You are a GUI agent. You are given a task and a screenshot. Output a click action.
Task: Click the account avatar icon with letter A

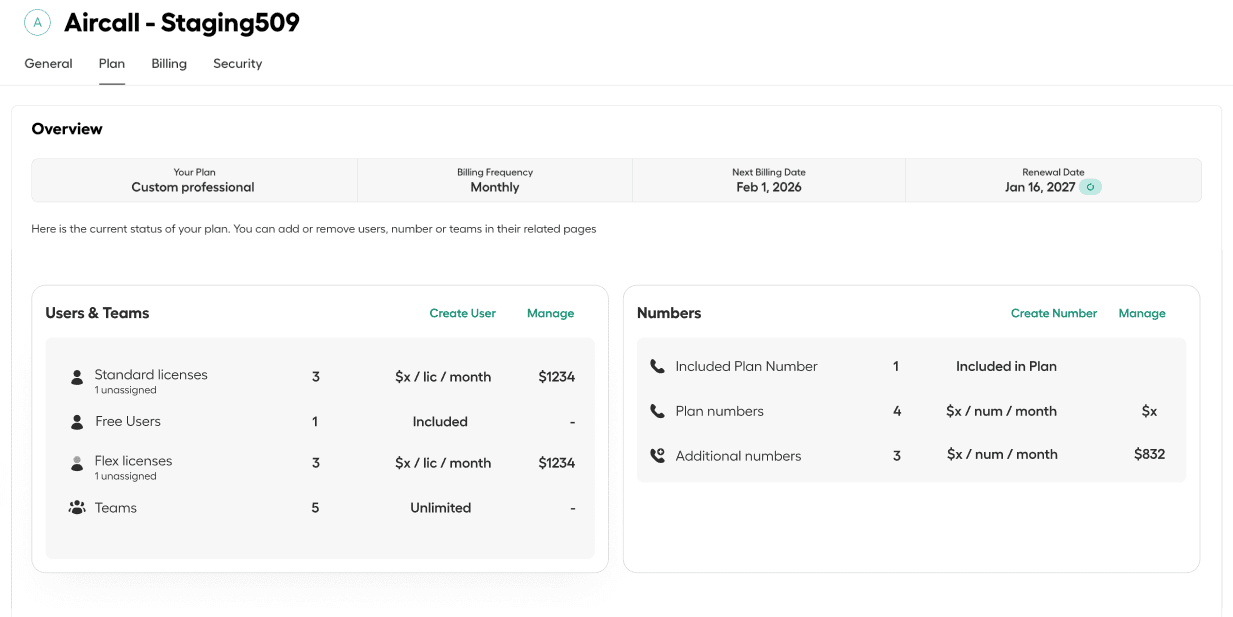[38, 22]
